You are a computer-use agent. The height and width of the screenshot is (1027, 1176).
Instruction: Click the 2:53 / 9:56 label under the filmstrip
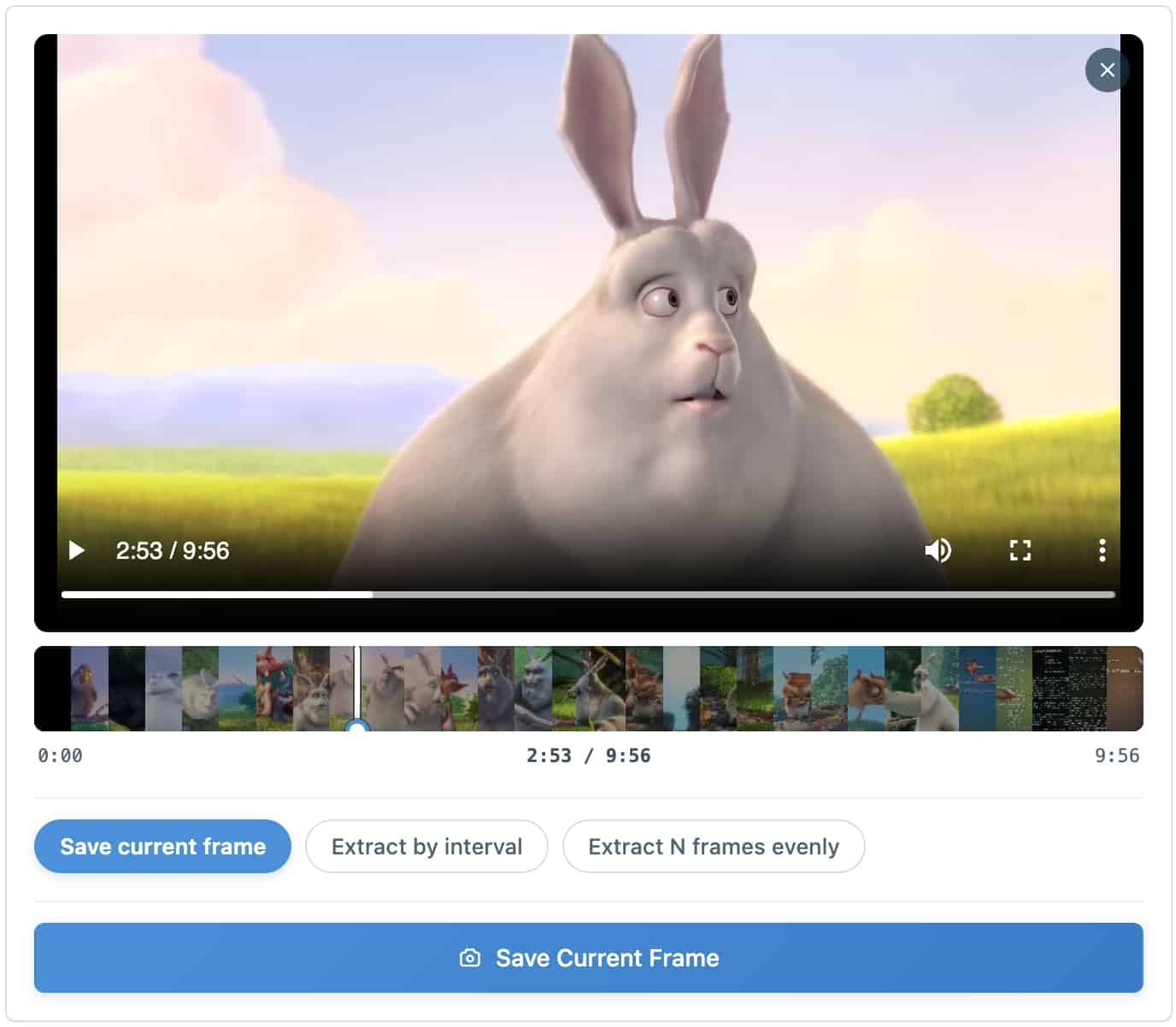(588, 756)
